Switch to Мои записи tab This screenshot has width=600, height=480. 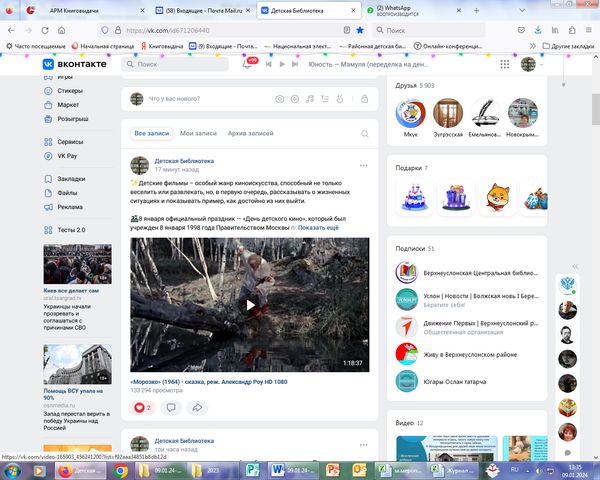pyautogui.click(x=199, y=133)
